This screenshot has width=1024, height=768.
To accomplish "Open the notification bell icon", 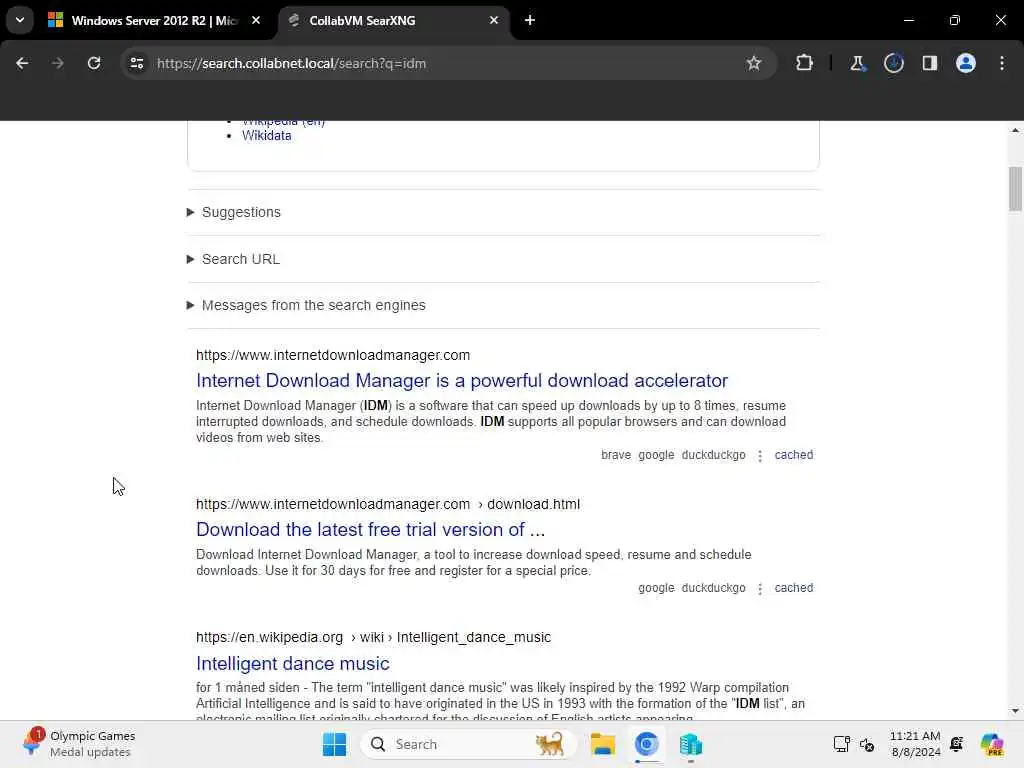I will (957, 744).
